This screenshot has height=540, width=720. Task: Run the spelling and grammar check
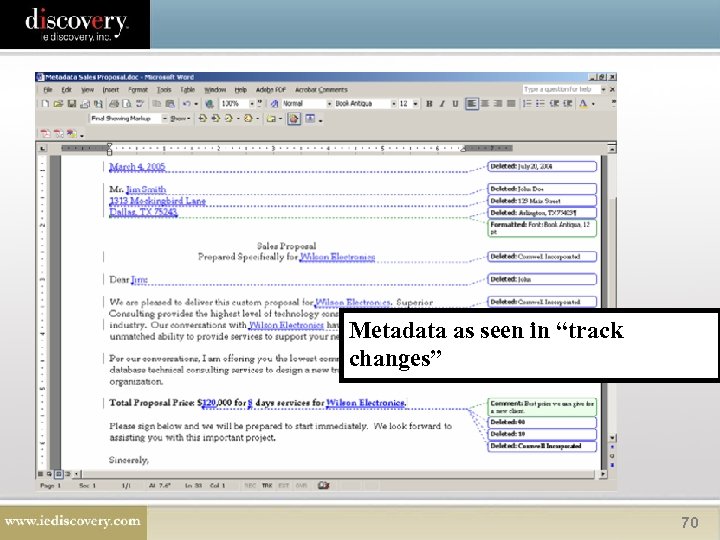point(141,104)
